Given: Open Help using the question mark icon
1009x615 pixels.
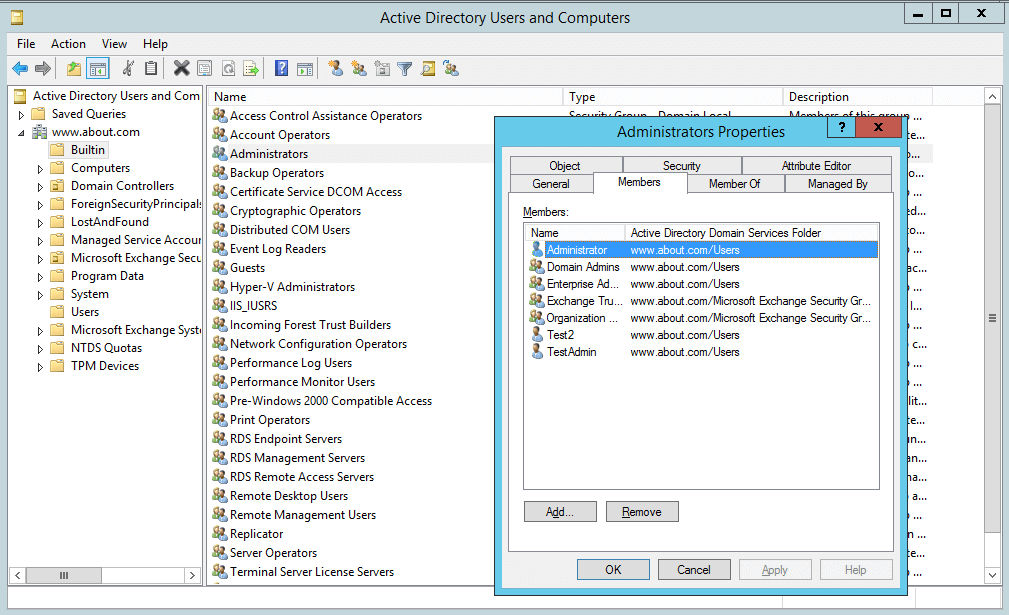Looking at the screenshot, I should [x=282, y=68].
